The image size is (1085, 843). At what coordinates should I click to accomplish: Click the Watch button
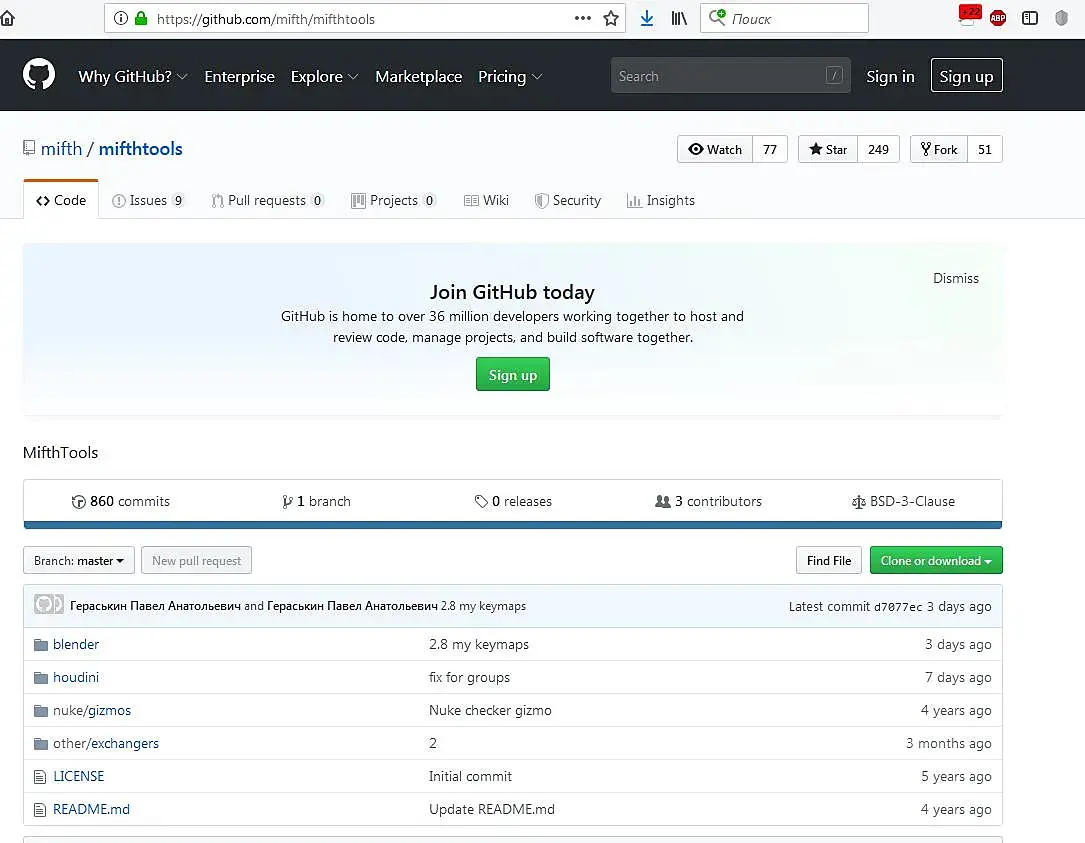[x=715, y=149]
